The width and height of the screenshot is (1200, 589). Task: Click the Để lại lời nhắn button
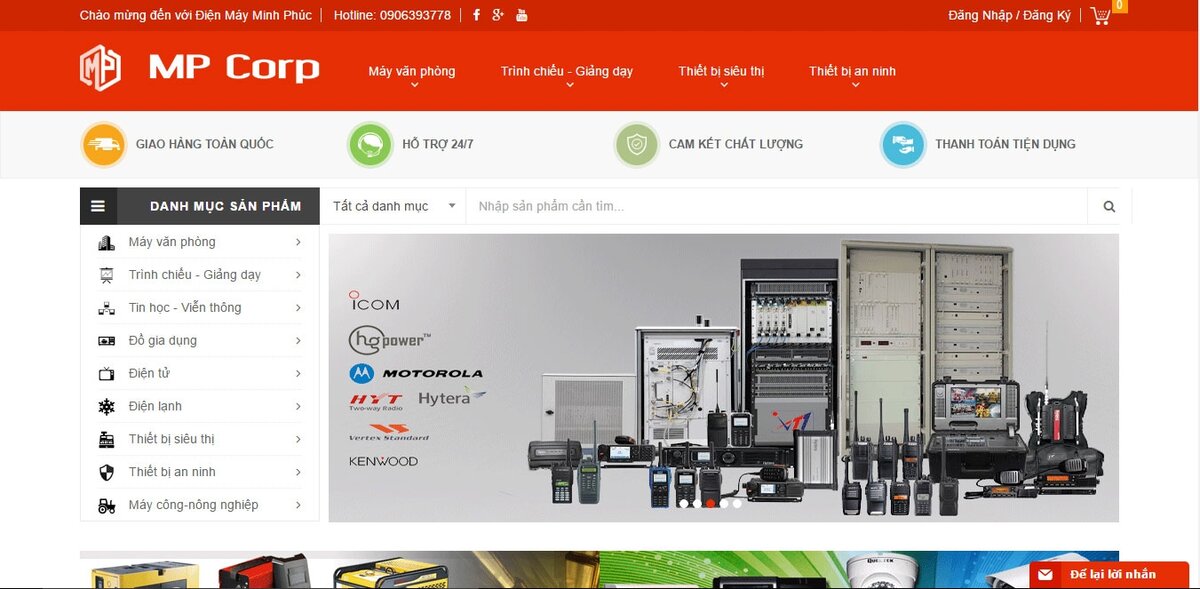click(x=1109, y=575)
